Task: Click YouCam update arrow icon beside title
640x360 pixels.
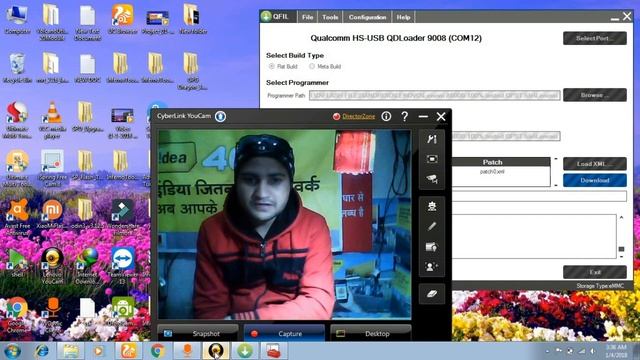Action: click(220, 116)
